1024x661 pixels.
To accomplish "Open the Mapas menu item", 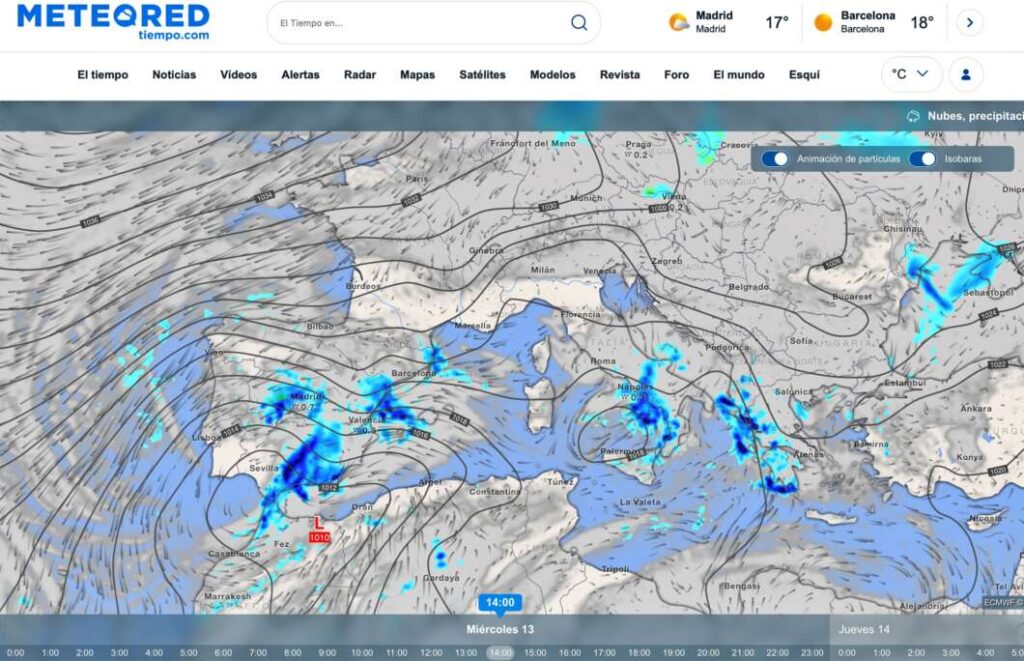I will [x=417, y=75].
